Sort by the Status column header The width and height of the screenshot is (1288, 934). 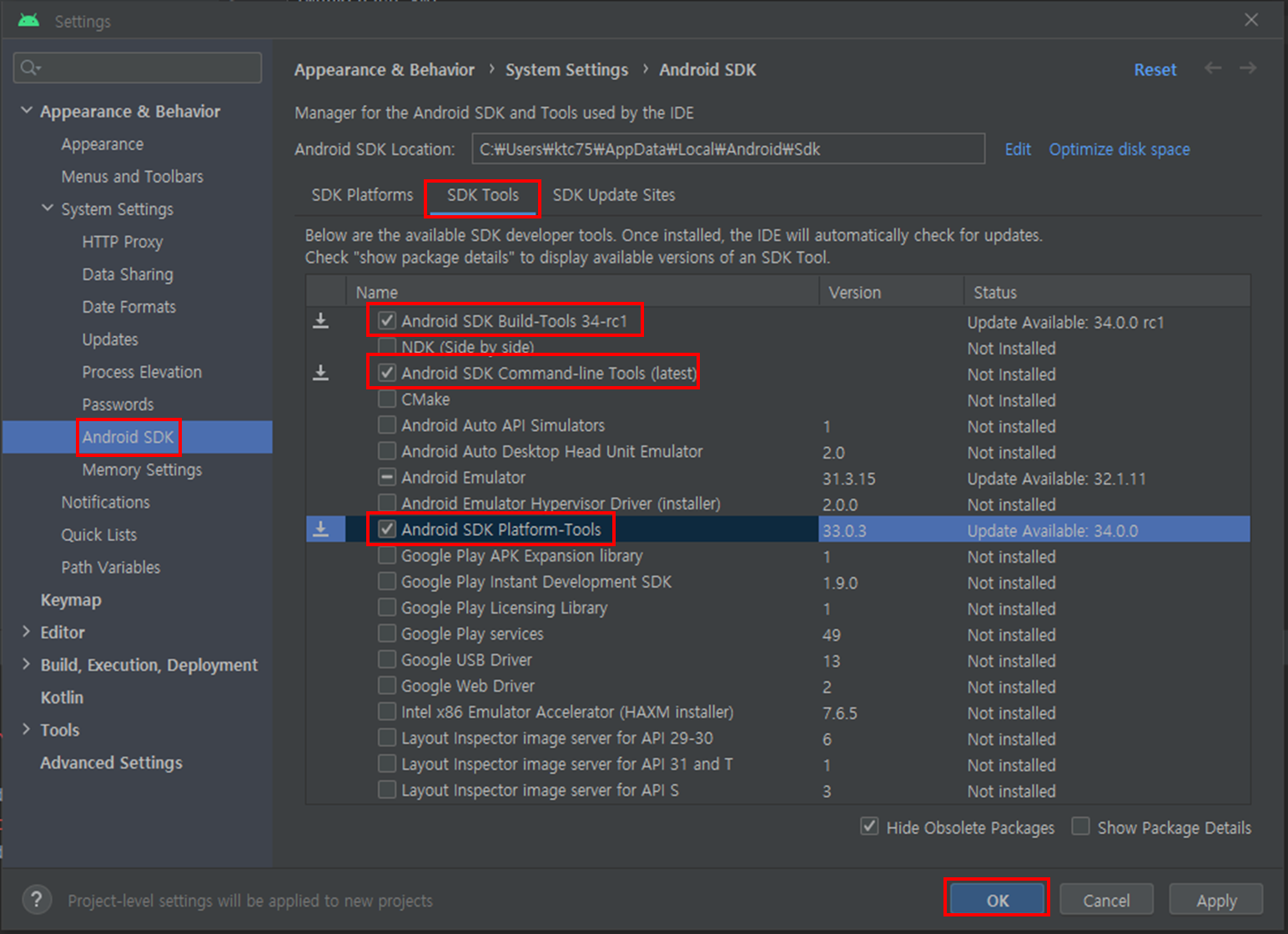click(x=1107, y=292)
